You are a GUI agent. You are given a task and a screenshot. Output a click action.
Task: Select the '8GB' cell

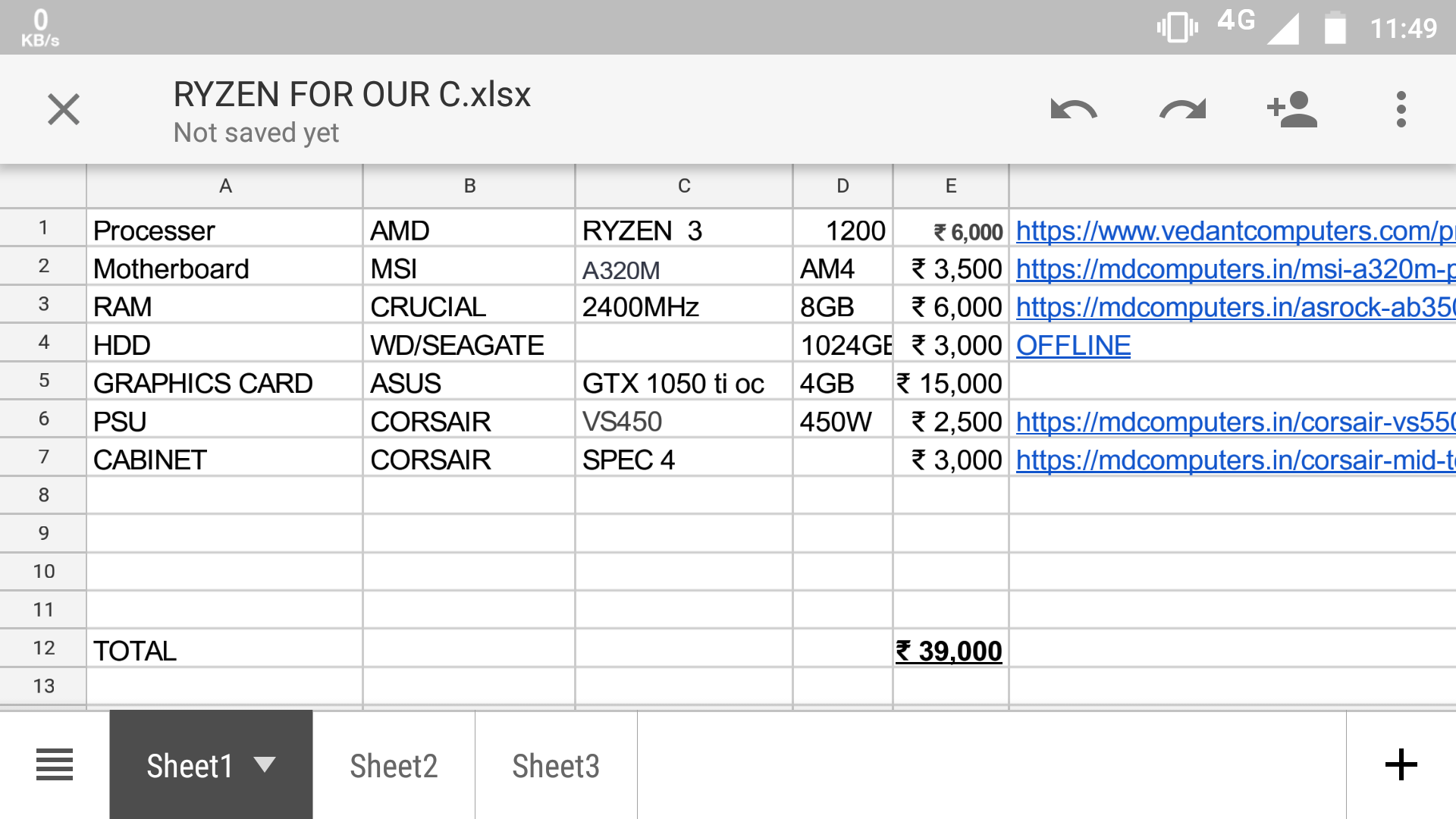tap(843, 304)
